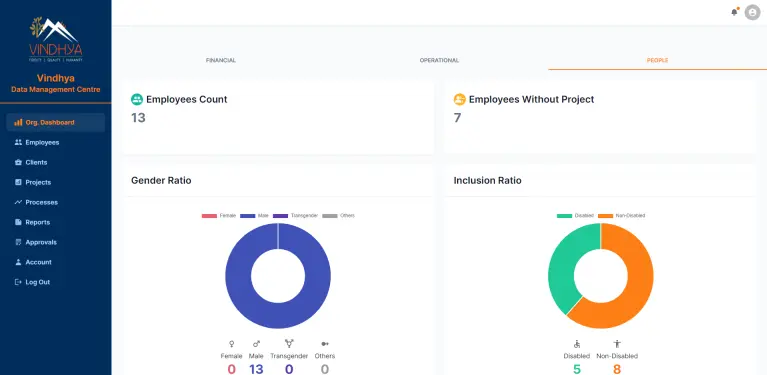Click the Male gender symbol icon
The image size is (767, 375).
tap(256, 344)
